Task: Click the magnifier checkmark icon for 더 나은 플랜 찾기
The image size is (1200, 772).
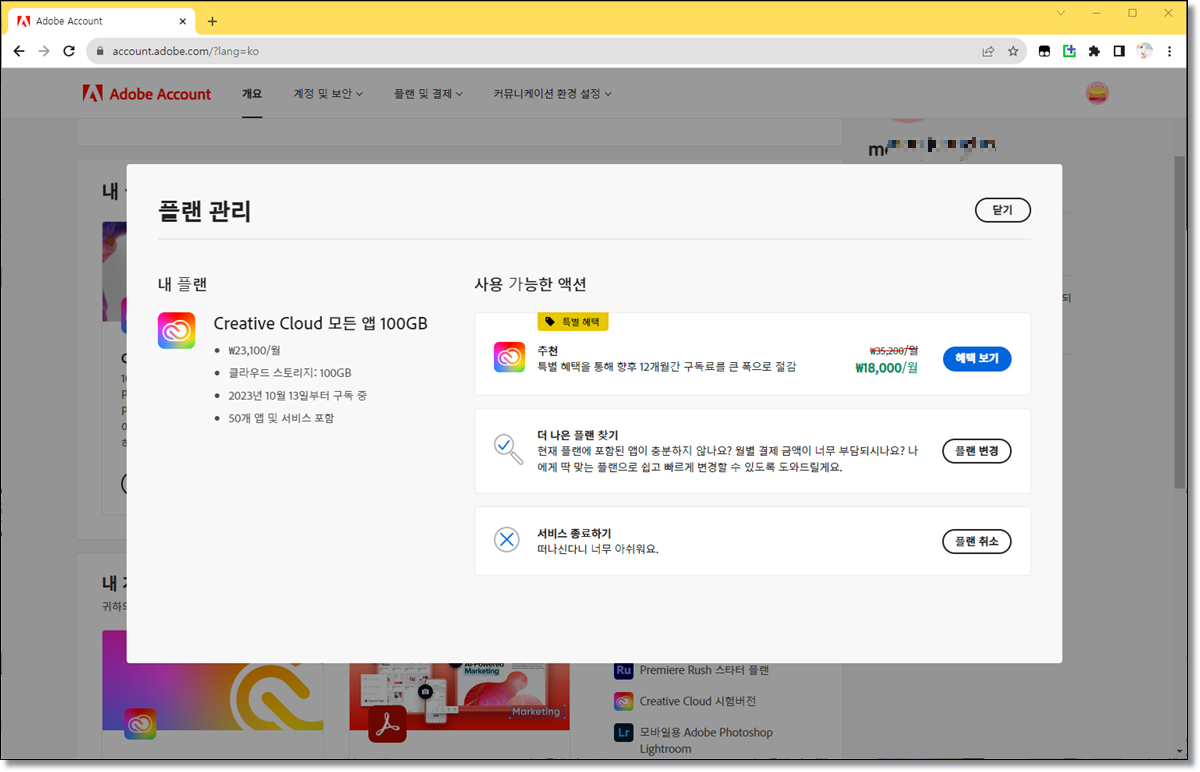Action: [x=508, y=449]
